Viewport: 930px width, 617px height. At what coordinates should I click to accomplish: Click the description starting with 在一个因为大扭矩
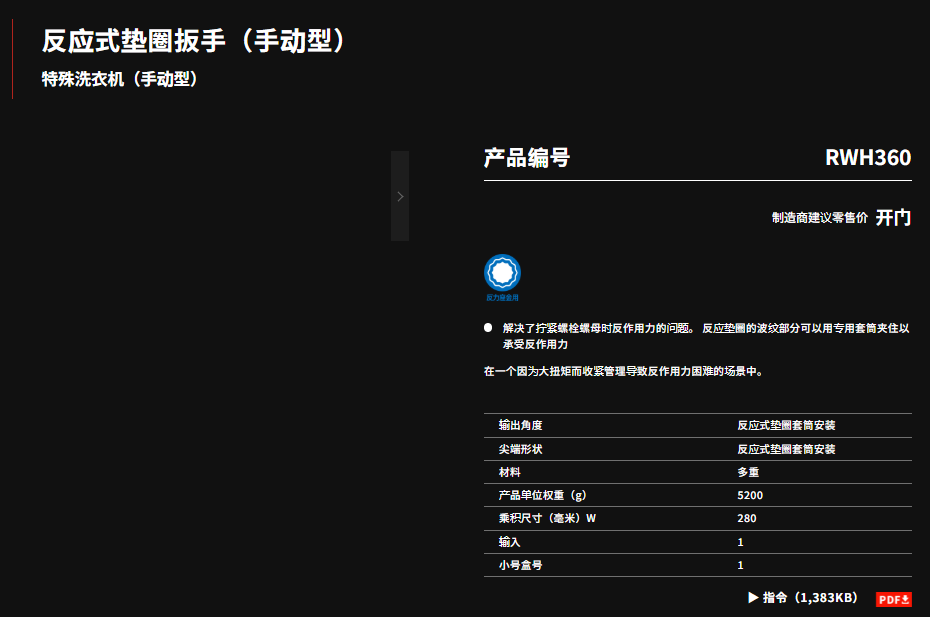tap(624, 371)
